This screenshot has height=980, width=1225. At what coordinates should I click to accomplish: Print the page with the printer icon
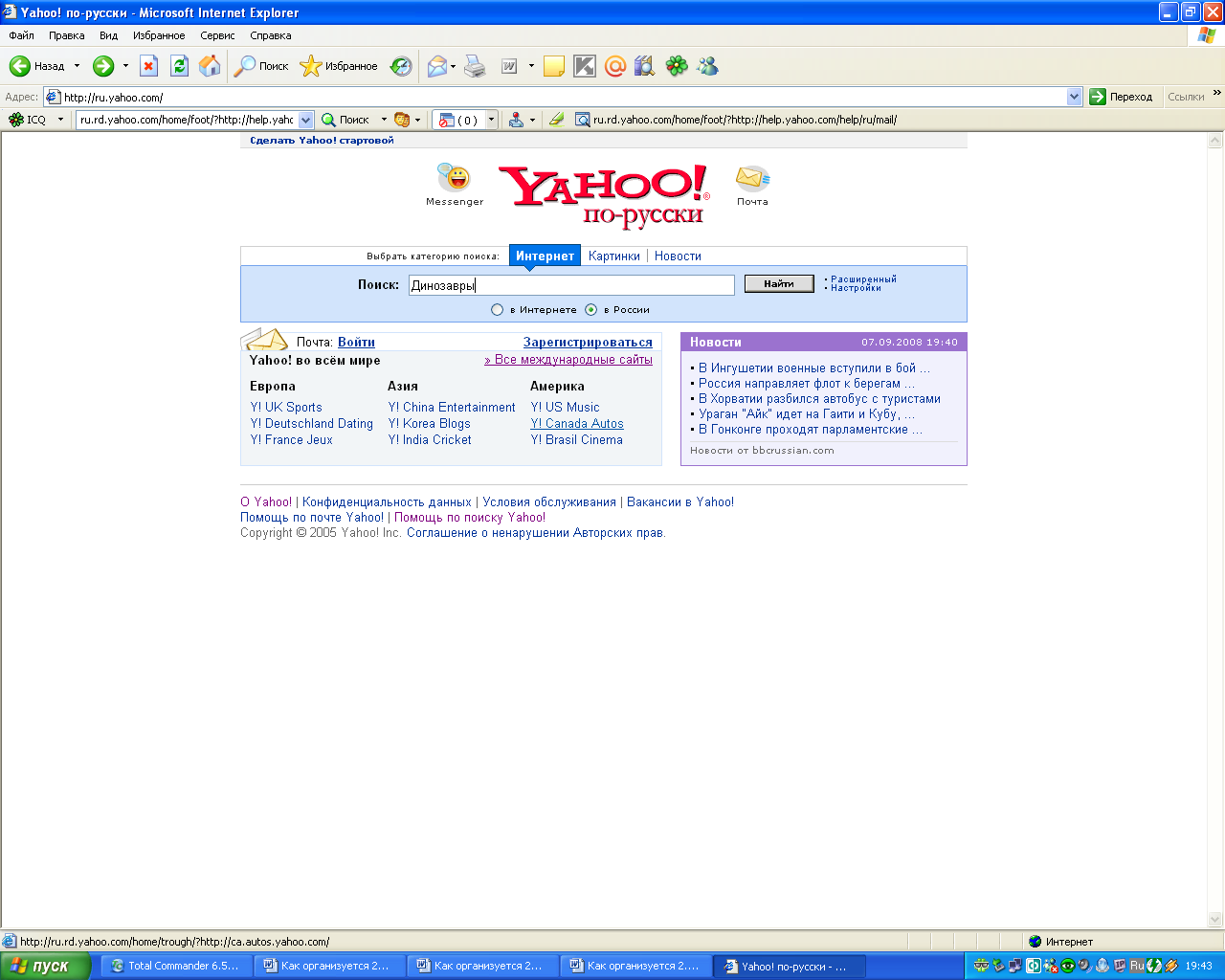tap(475, 66)
